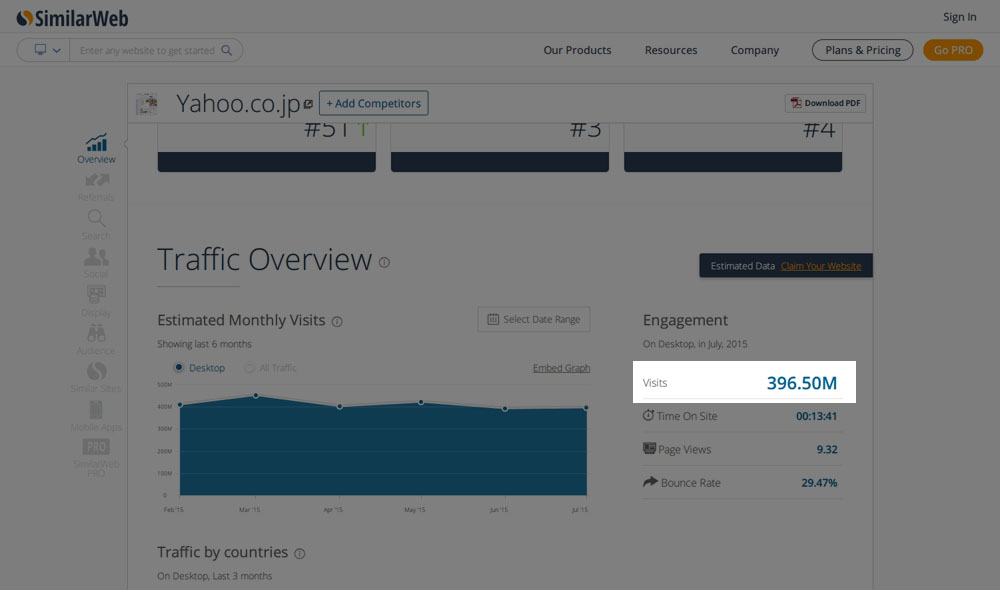
Task: Select the Social sidebar icon
Action: point(96,263)
